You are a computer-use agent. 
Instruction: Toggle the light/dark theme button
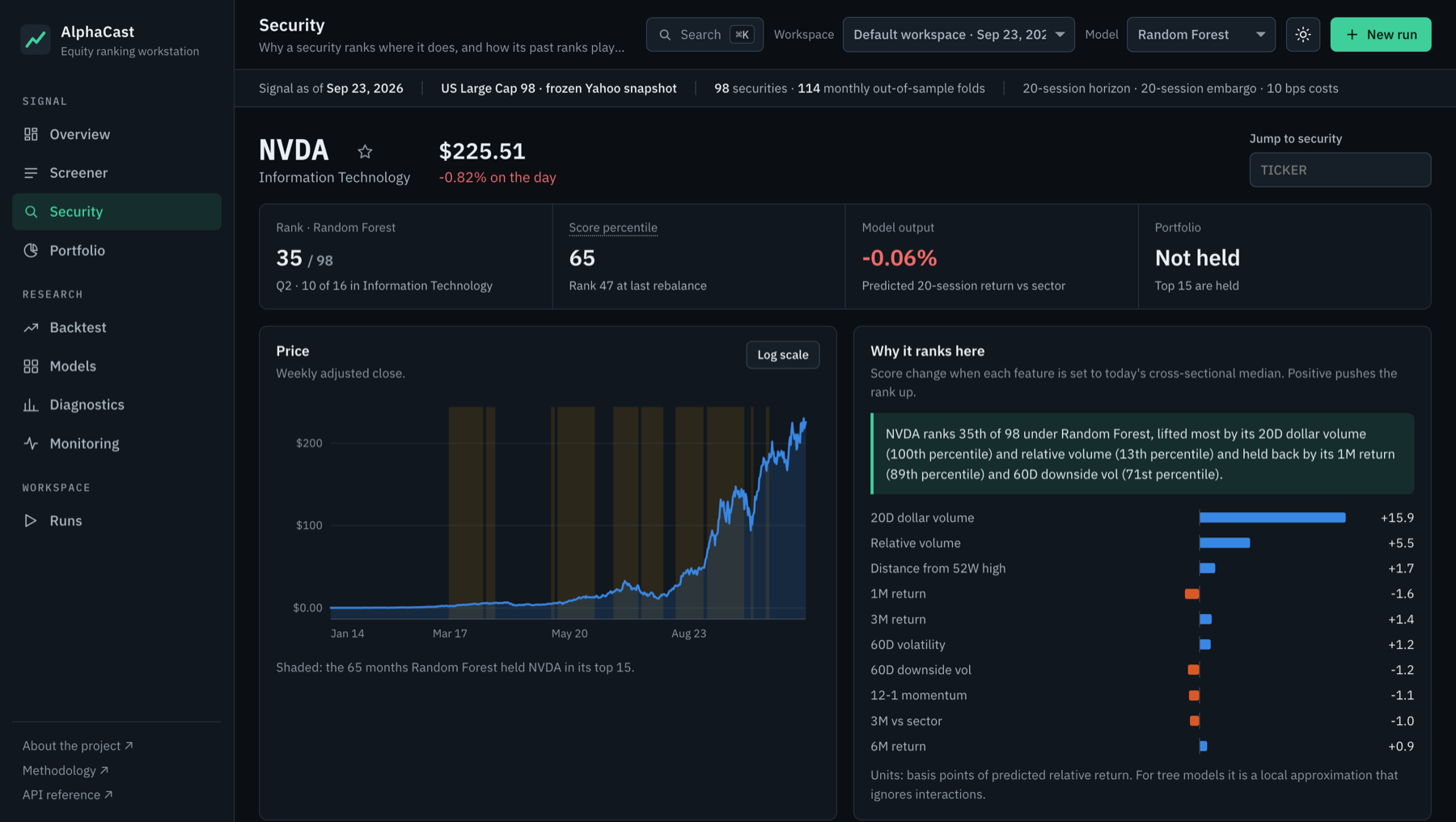(x=1302, y=35)
